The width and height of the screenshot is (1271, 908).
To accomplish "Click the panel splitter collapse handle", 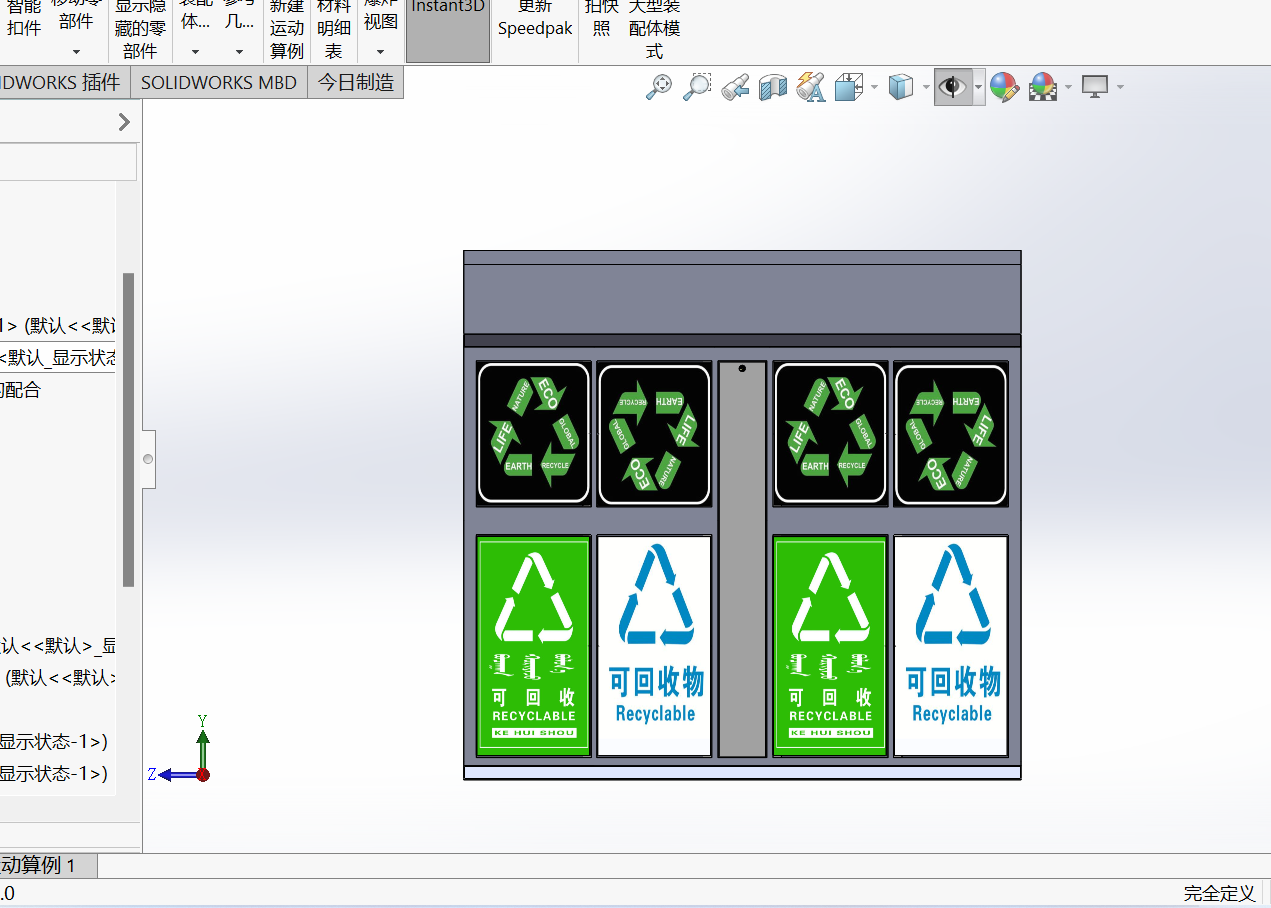I will click(x=149, y=459).
